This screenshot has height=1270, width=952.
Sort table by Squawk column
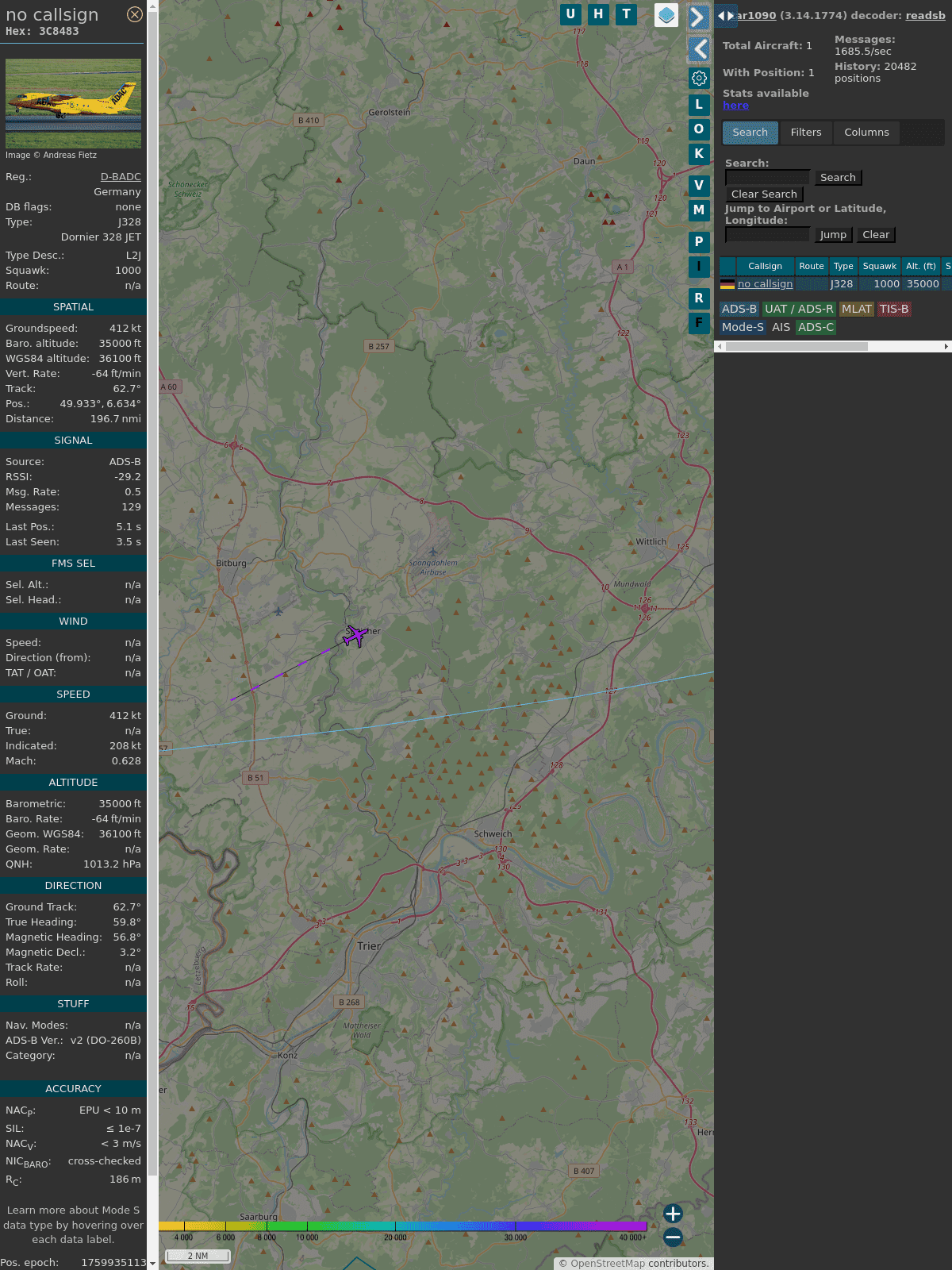point(880,267)
